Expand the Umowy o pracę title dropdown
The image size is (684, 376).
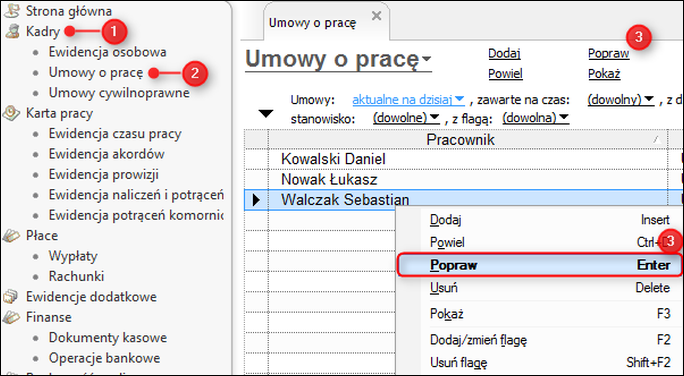click(426, 58)
